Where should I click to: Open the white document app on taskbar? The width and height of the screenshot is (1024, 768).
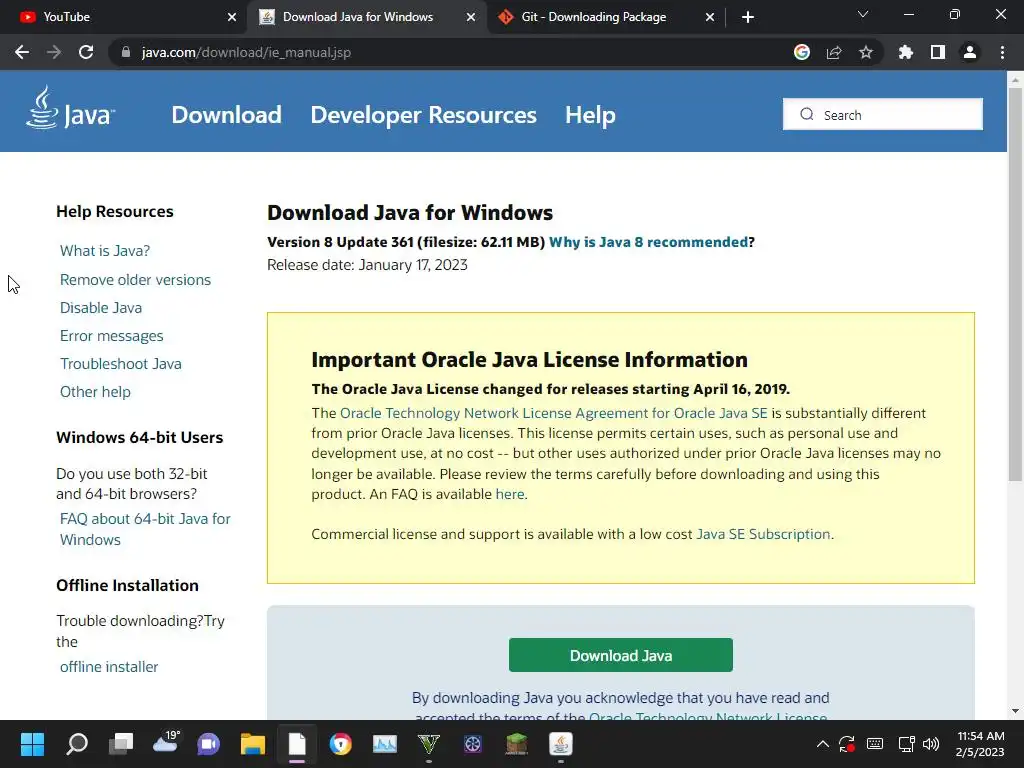point(297,744)
